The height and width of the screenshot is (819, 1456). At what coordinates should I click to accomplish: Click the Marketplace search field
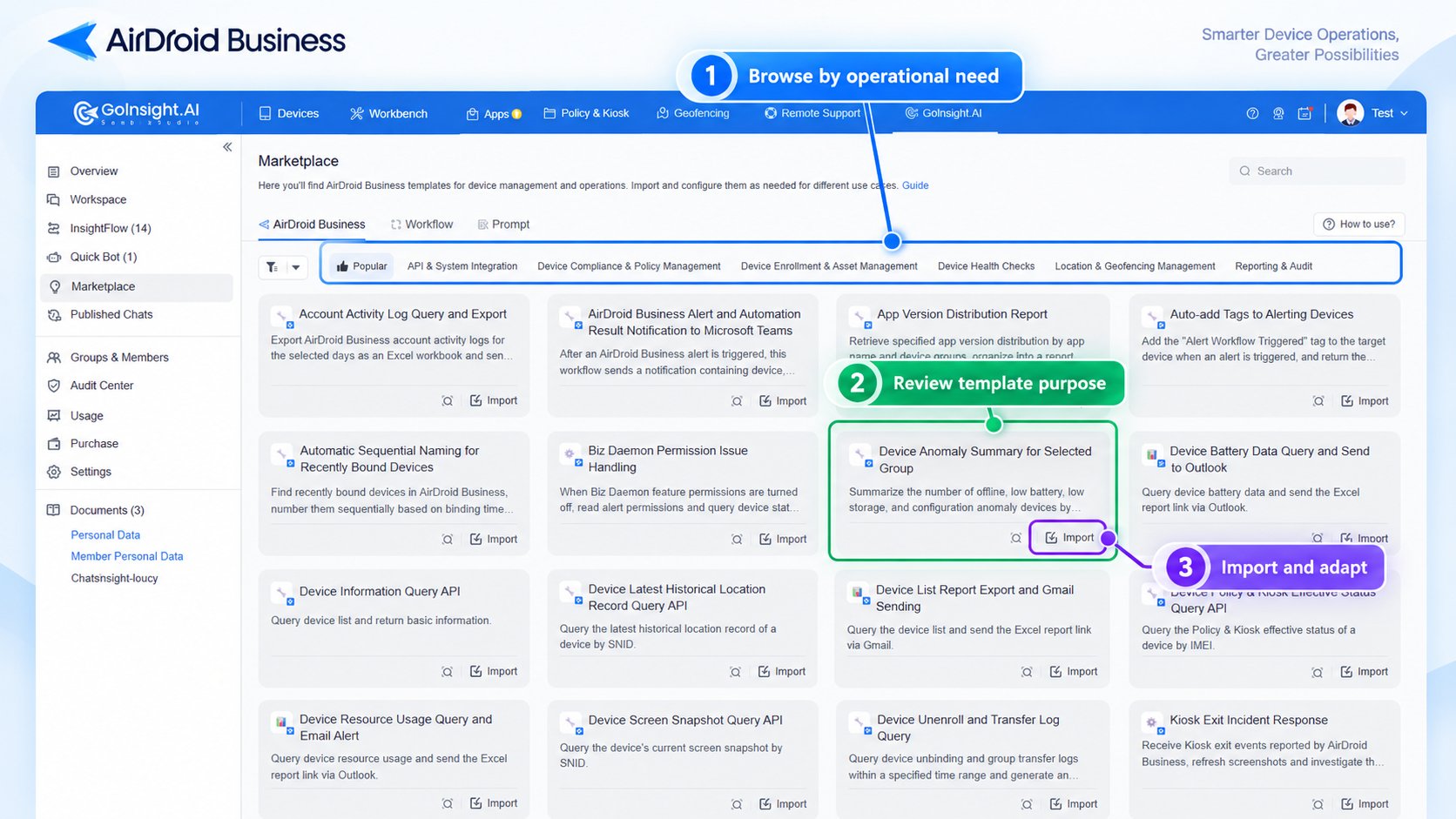pos(1317,171)
